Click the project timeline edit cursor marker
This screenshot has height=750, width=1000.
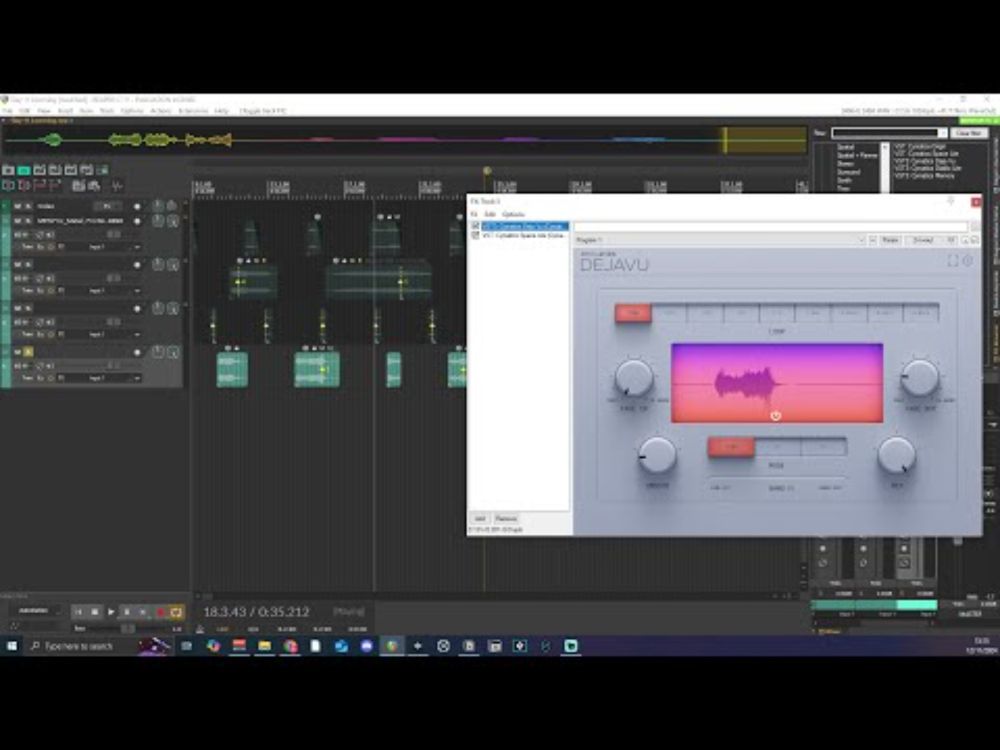[487, 171]
